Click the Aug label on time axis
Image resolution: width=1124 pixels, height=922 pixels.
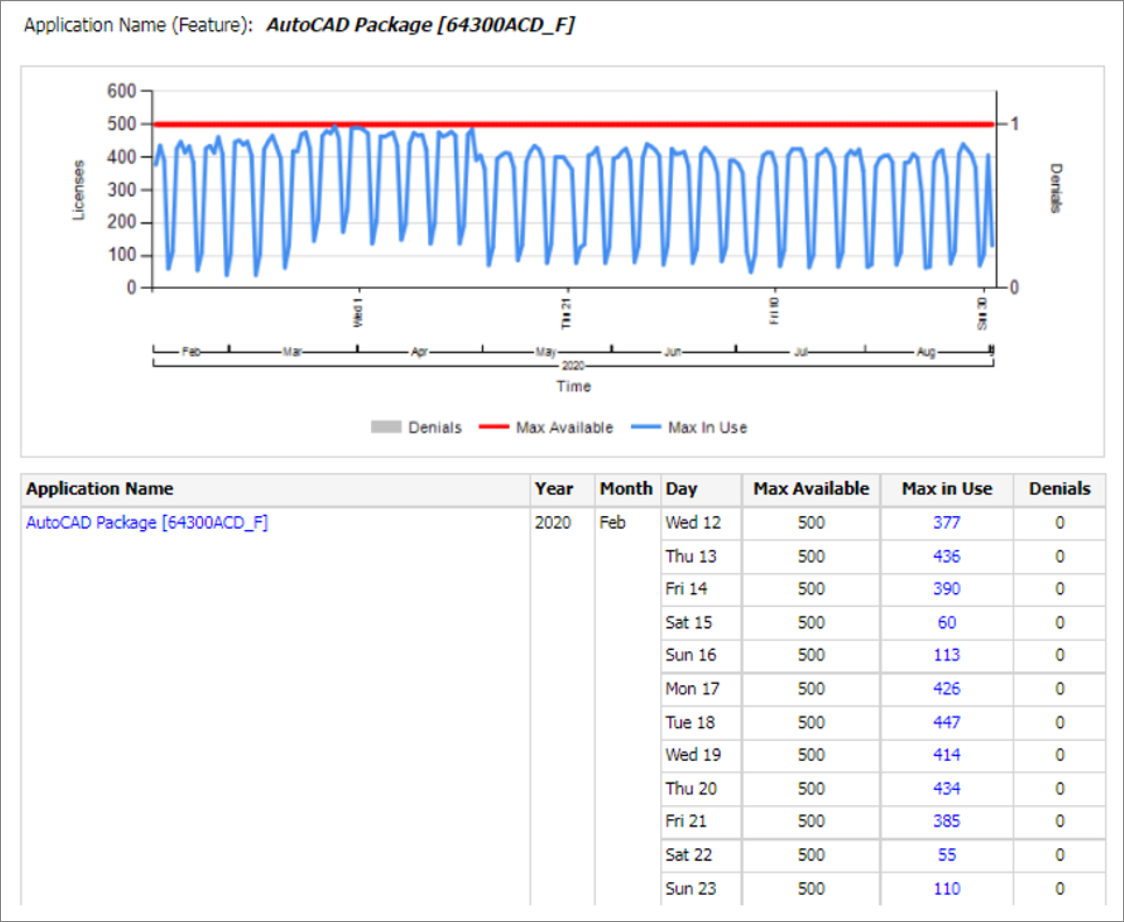tap(926, 352)
